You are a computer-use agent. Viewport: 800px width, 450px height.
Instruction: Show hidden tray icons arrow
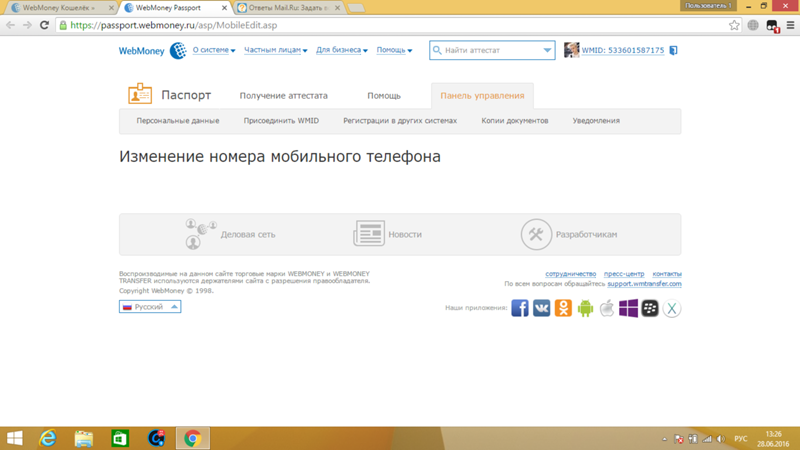pyautogui.click(x=664, y=439)
